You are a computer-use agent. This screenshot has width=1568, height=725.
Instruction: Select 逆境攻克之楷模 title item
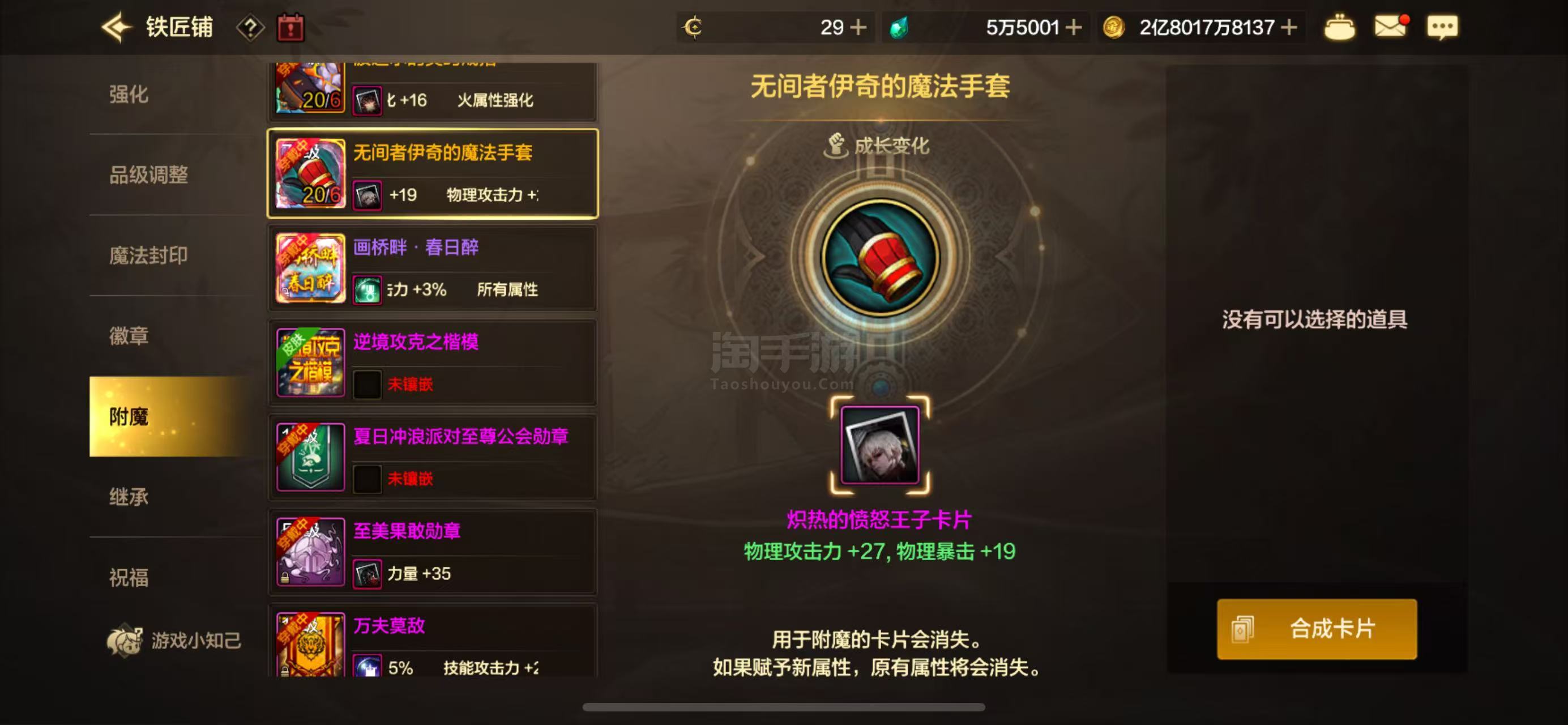pos(433,363)
